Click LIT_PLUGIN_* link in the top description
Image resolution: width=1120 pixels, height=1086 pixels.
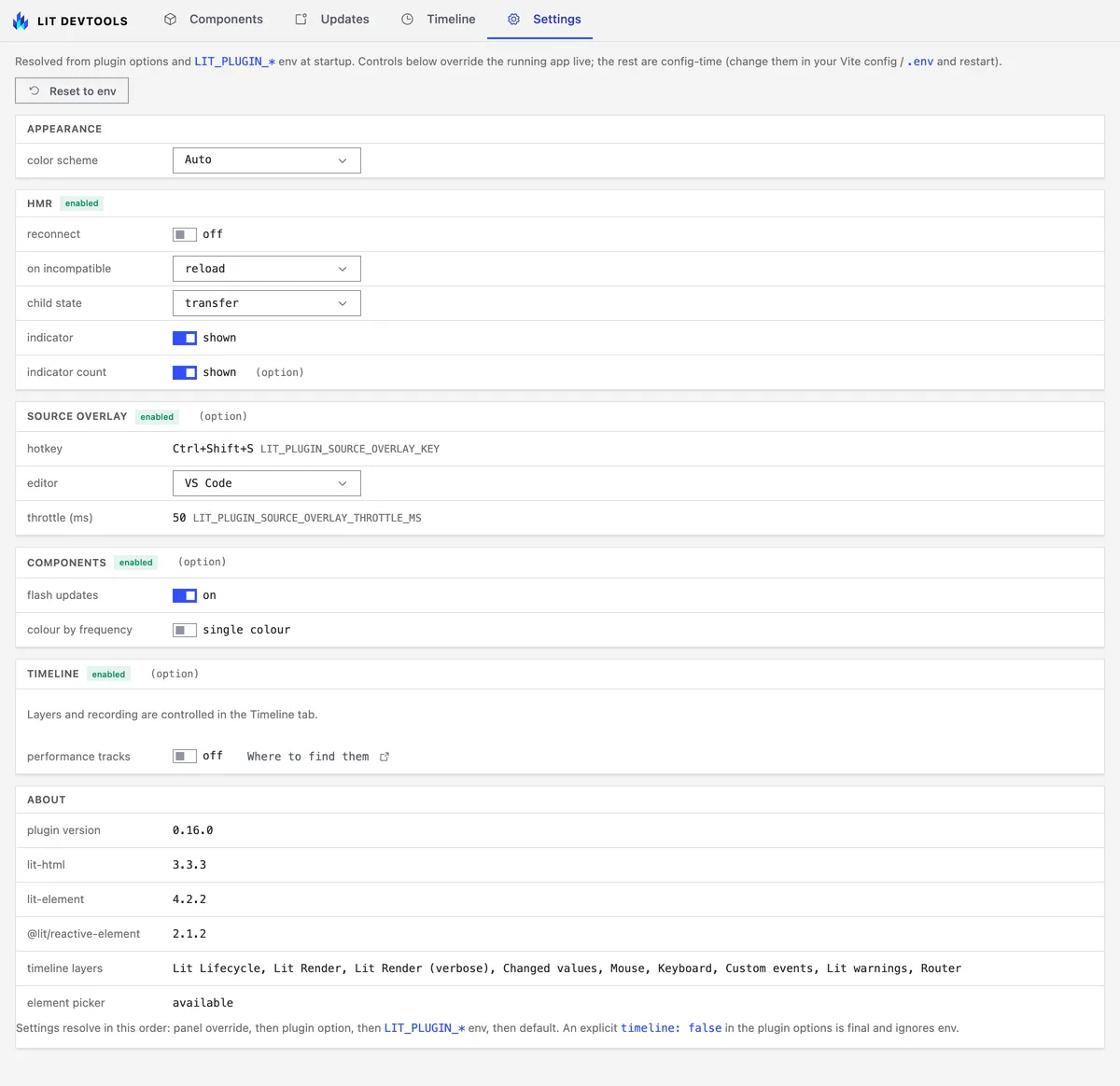[235, 62]
